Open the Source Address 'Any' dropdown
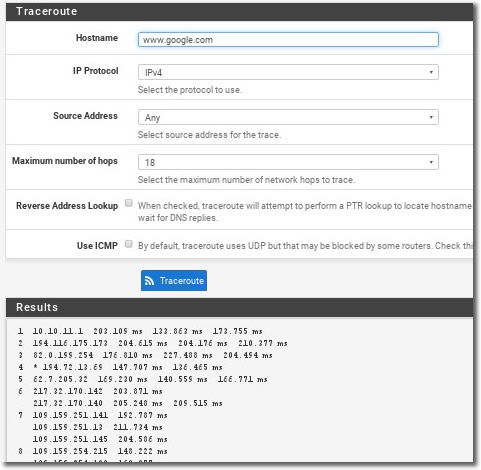Image resolution: width=481 pixels, height=470 pixels. (x=288, y=117)
